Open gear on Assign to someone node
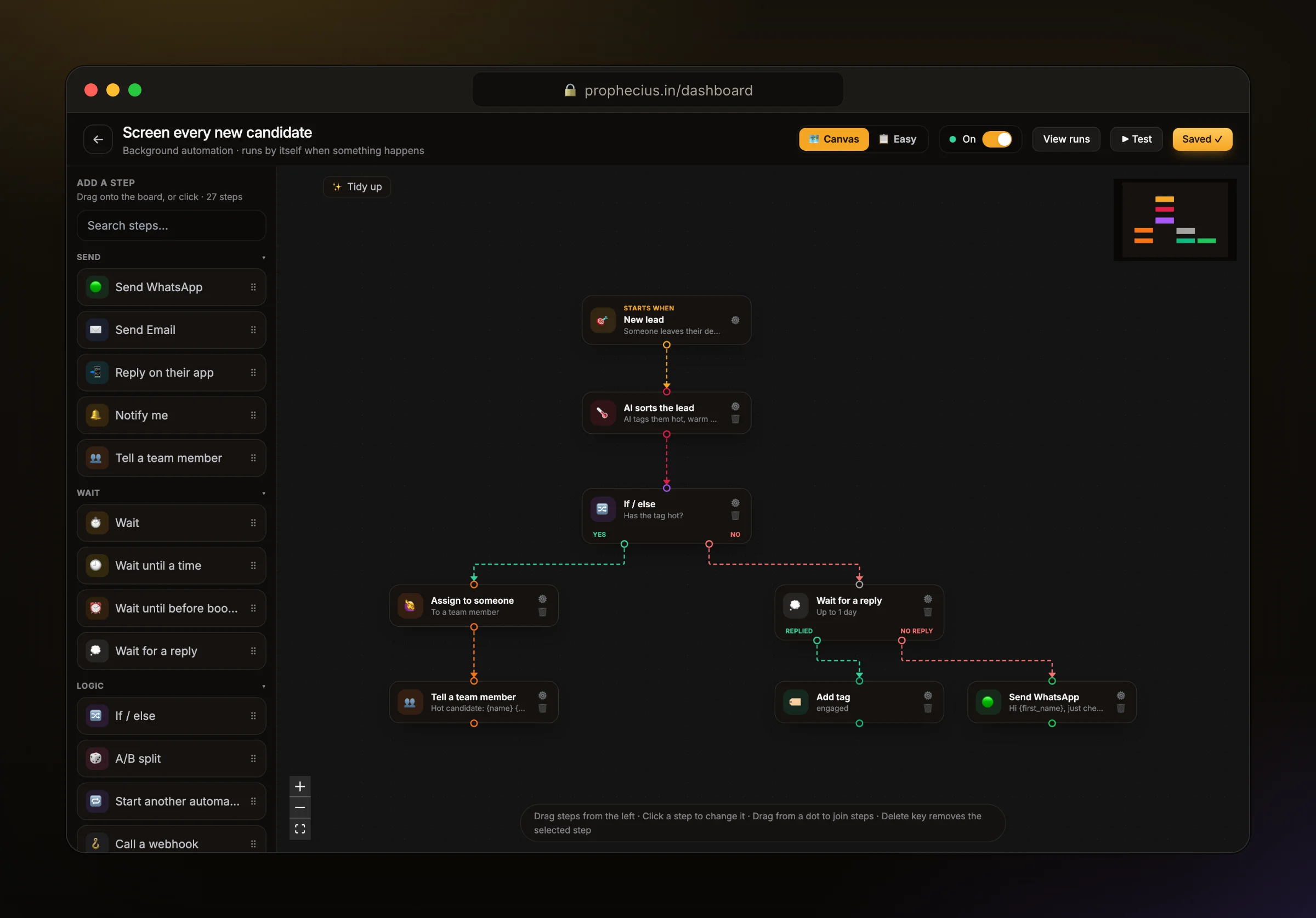 click(x=542, y=599)
